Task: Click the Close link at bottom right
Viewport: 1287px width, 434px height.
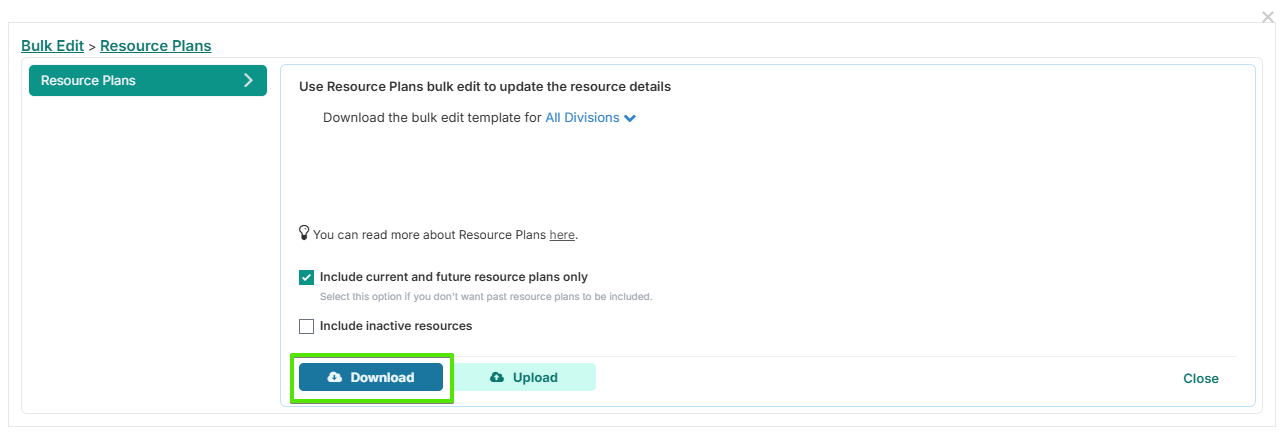Action: 1200,378
